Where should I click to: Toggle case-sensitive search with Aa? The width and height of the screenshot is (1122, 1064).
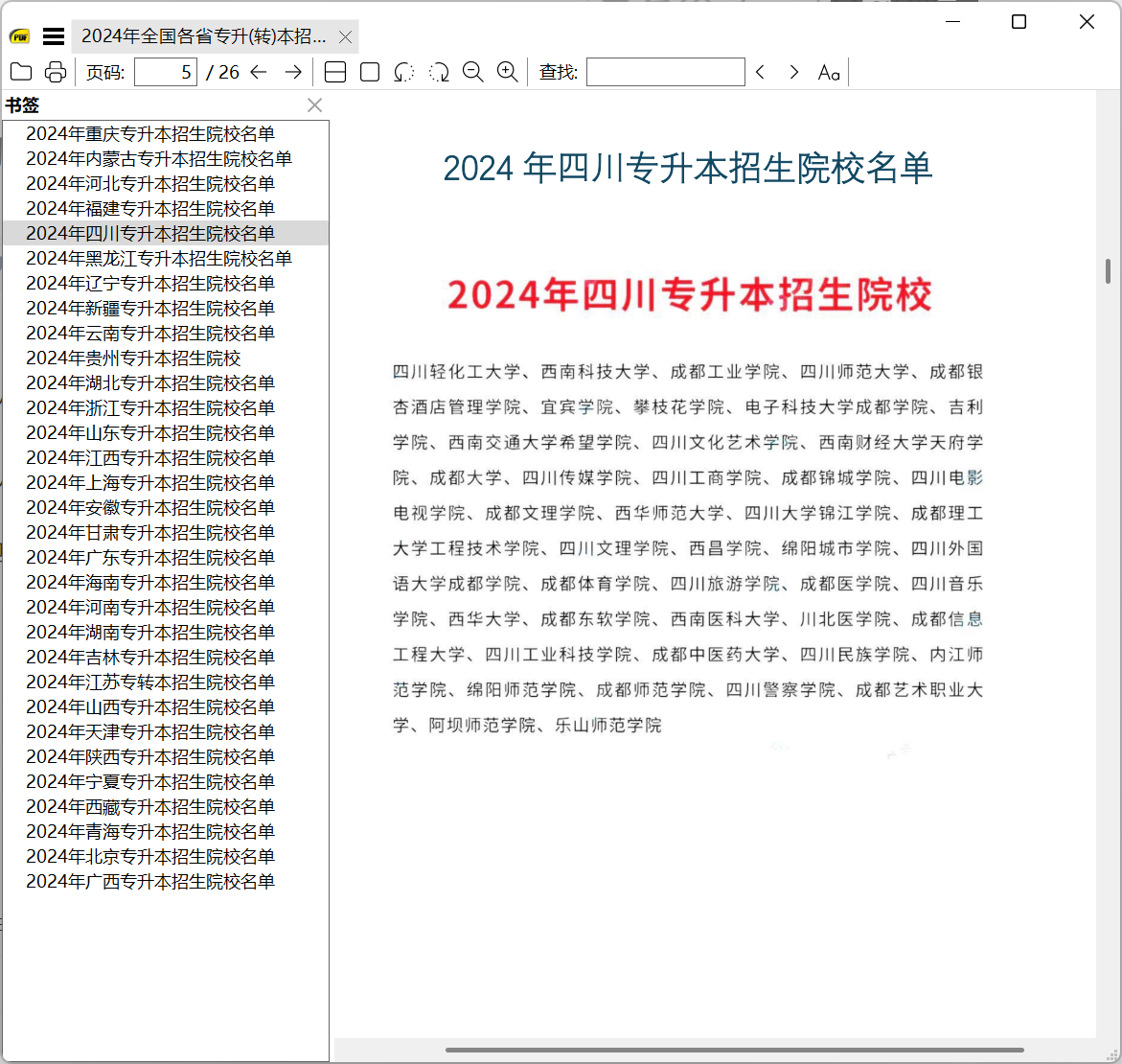click(x=828, y=71)
